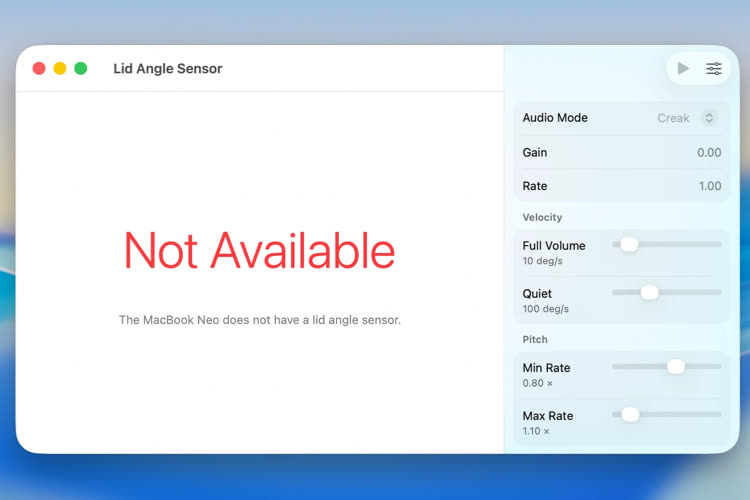Click the red Not Available text
Screen dimensions: 750x500
(259, 251)
